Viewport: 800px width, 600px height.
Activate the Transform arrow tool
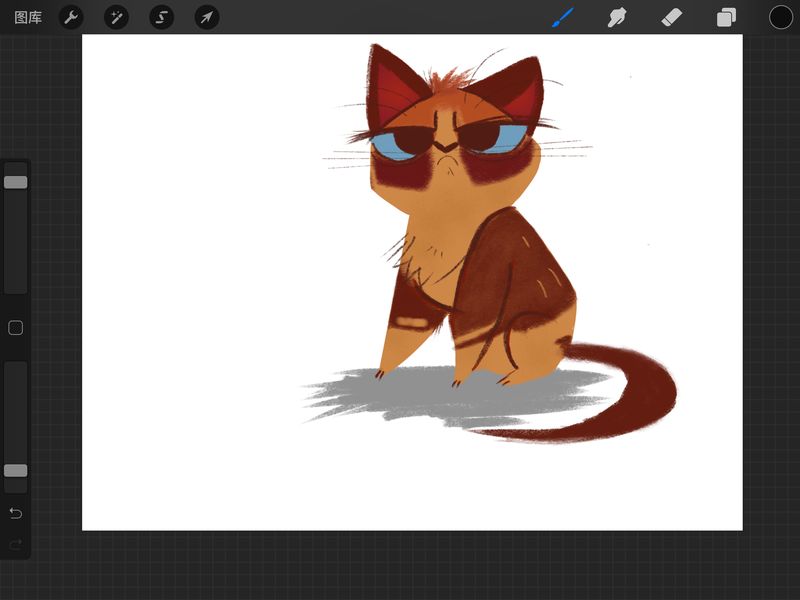click(207, 17)
